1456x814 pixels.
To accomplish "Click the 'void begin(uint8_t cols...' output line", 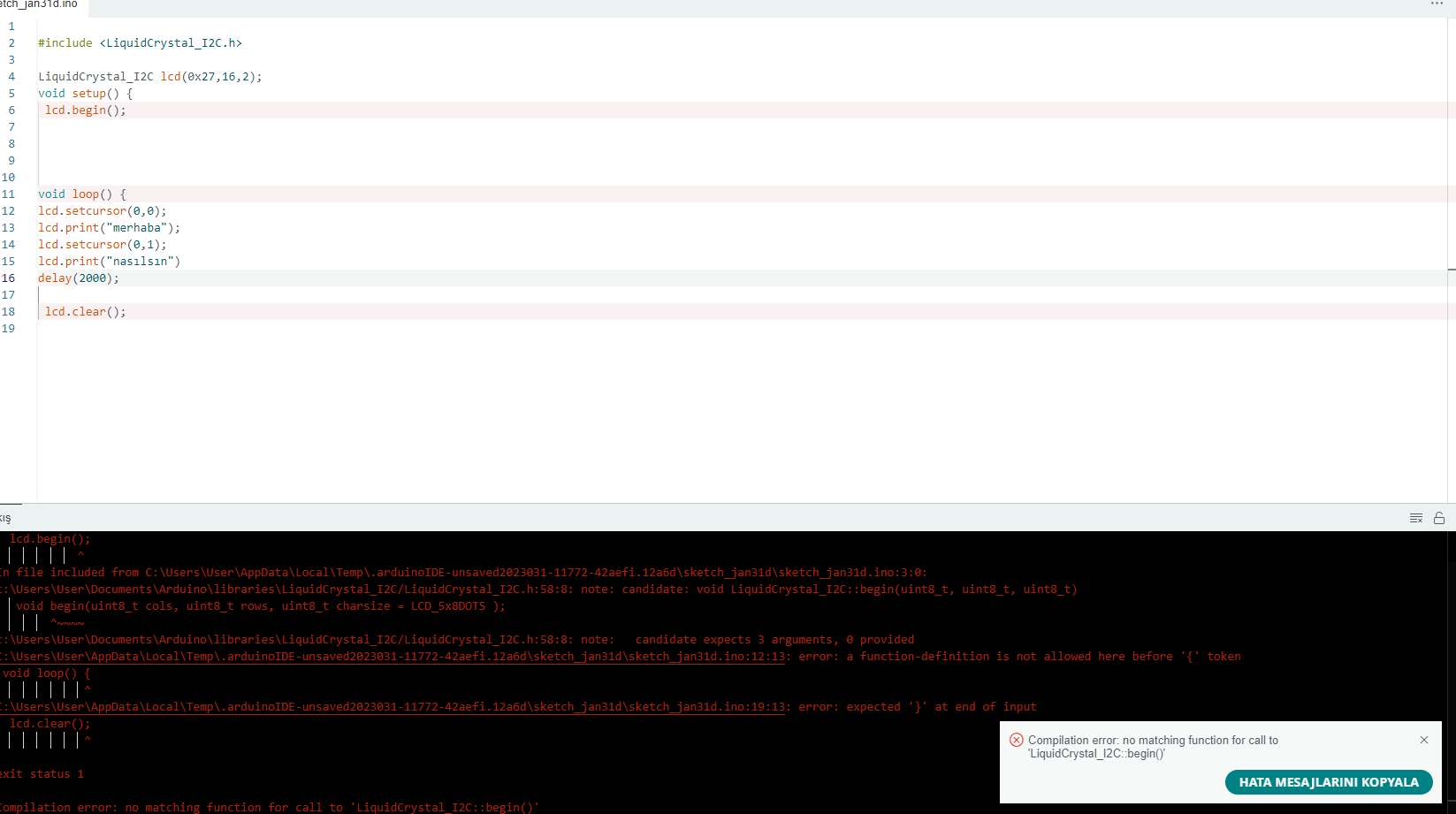I will pyautogui.click(x=261, y=606).
